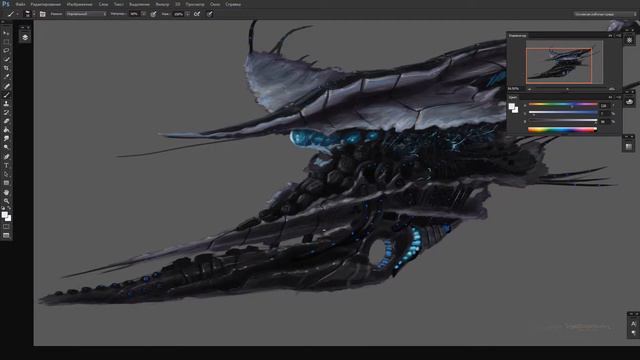Select the Rectangular Marquee tool

coord(6,42)
